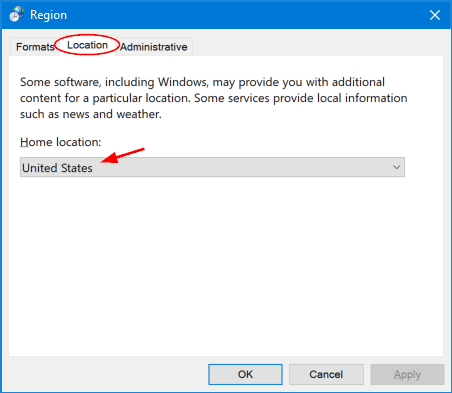Click the blue title bar empty area
The image size is (452, 393).
point(247,15)
